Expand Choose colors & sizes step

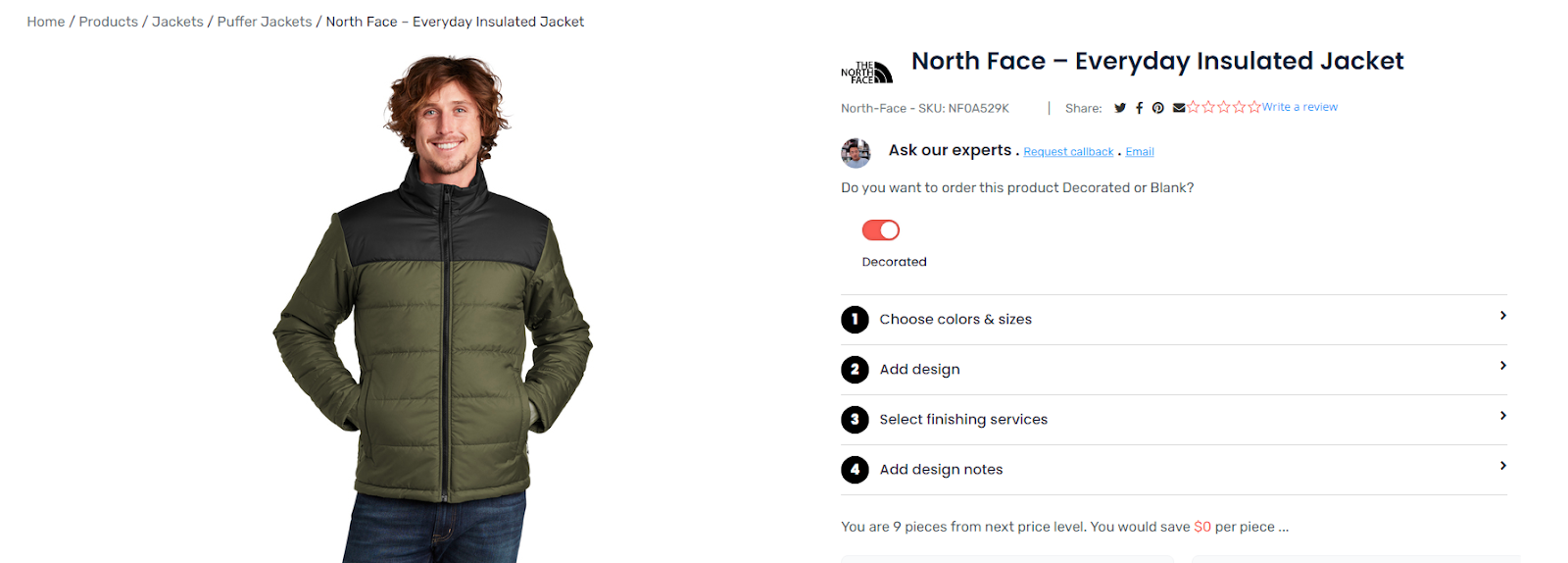1173,320
